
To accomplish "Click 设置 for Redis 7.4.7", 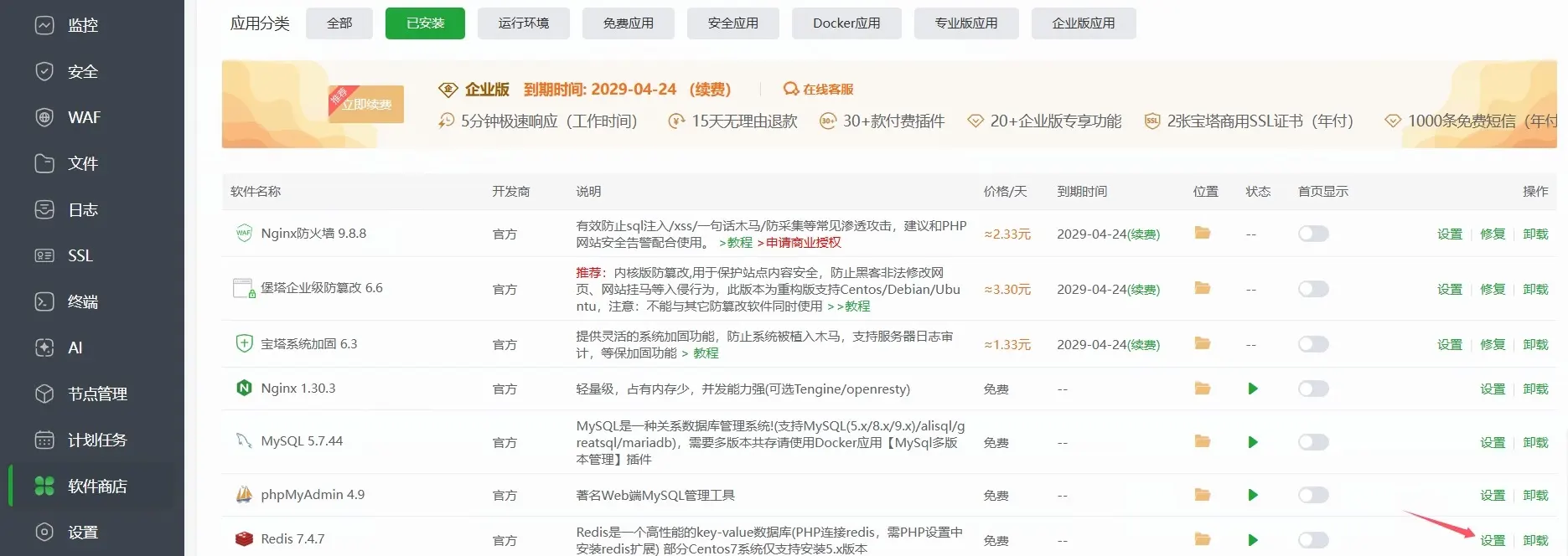I will pyautogui.click(x=1492, y=540).
